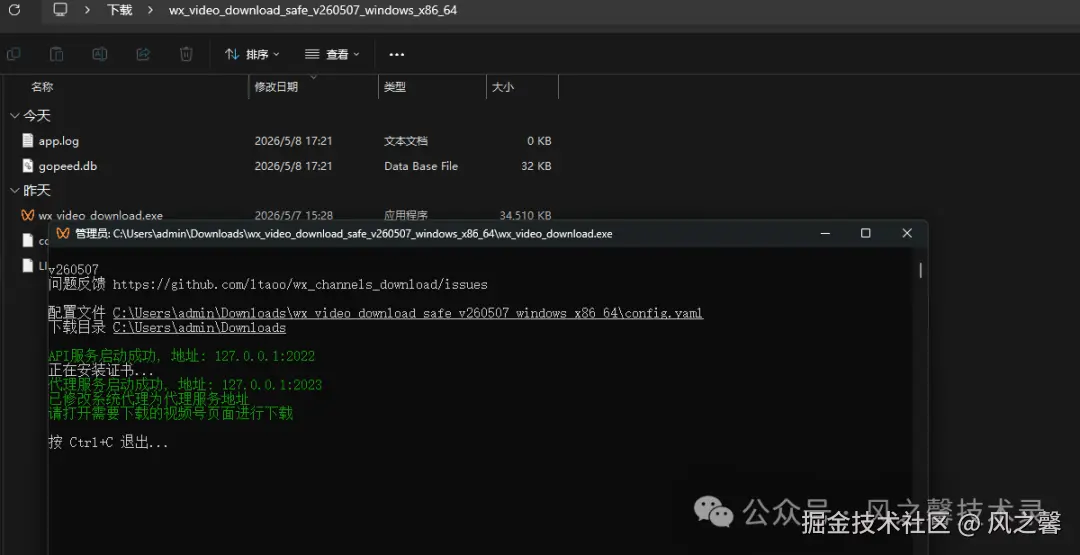Click the 按 Ctrl+C 退出 line
1080x555 pixels.
(x=108, y=442)
